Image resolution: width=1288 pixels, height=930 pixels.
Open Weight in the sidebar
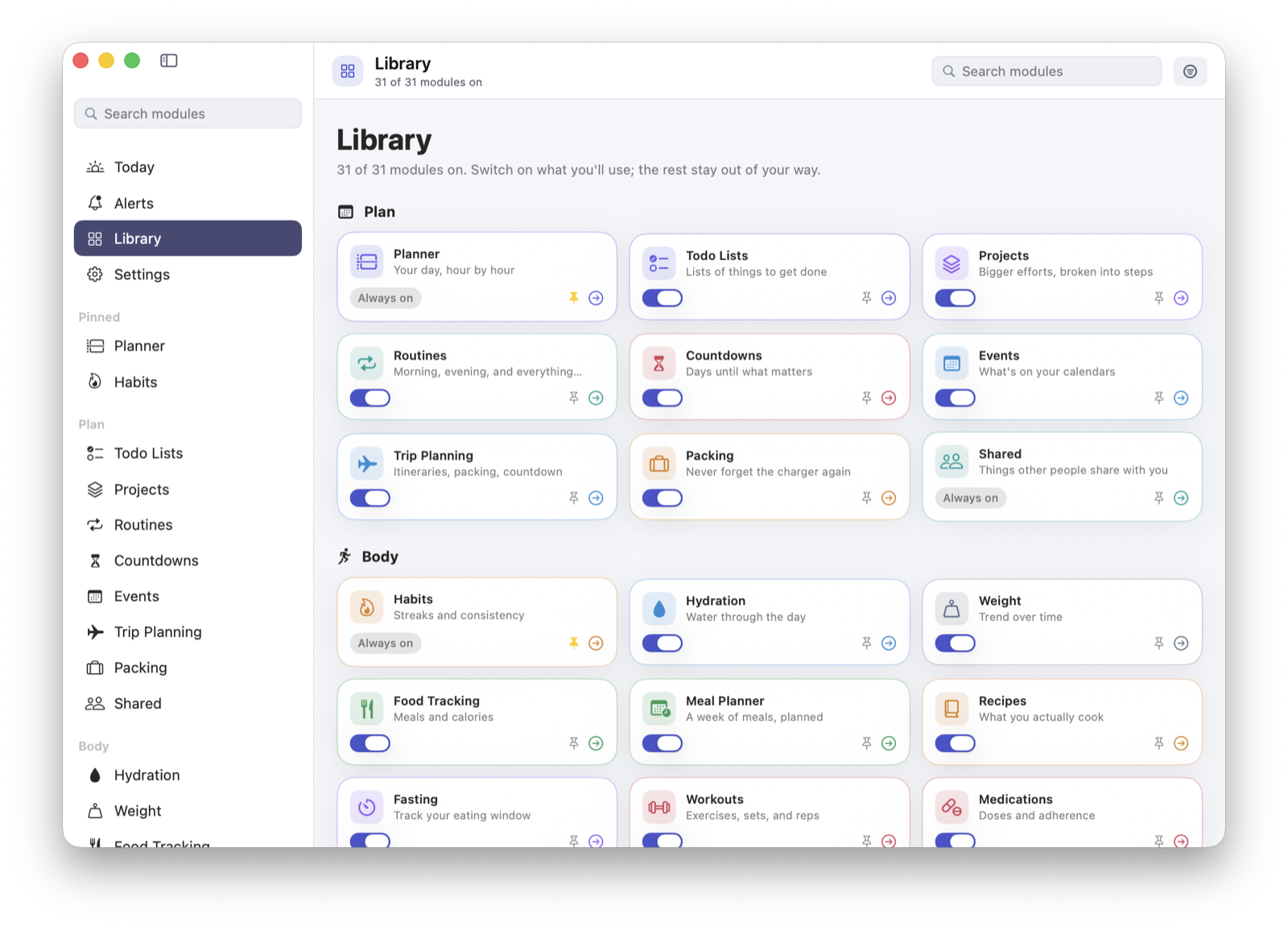click(x=188, y=811)
